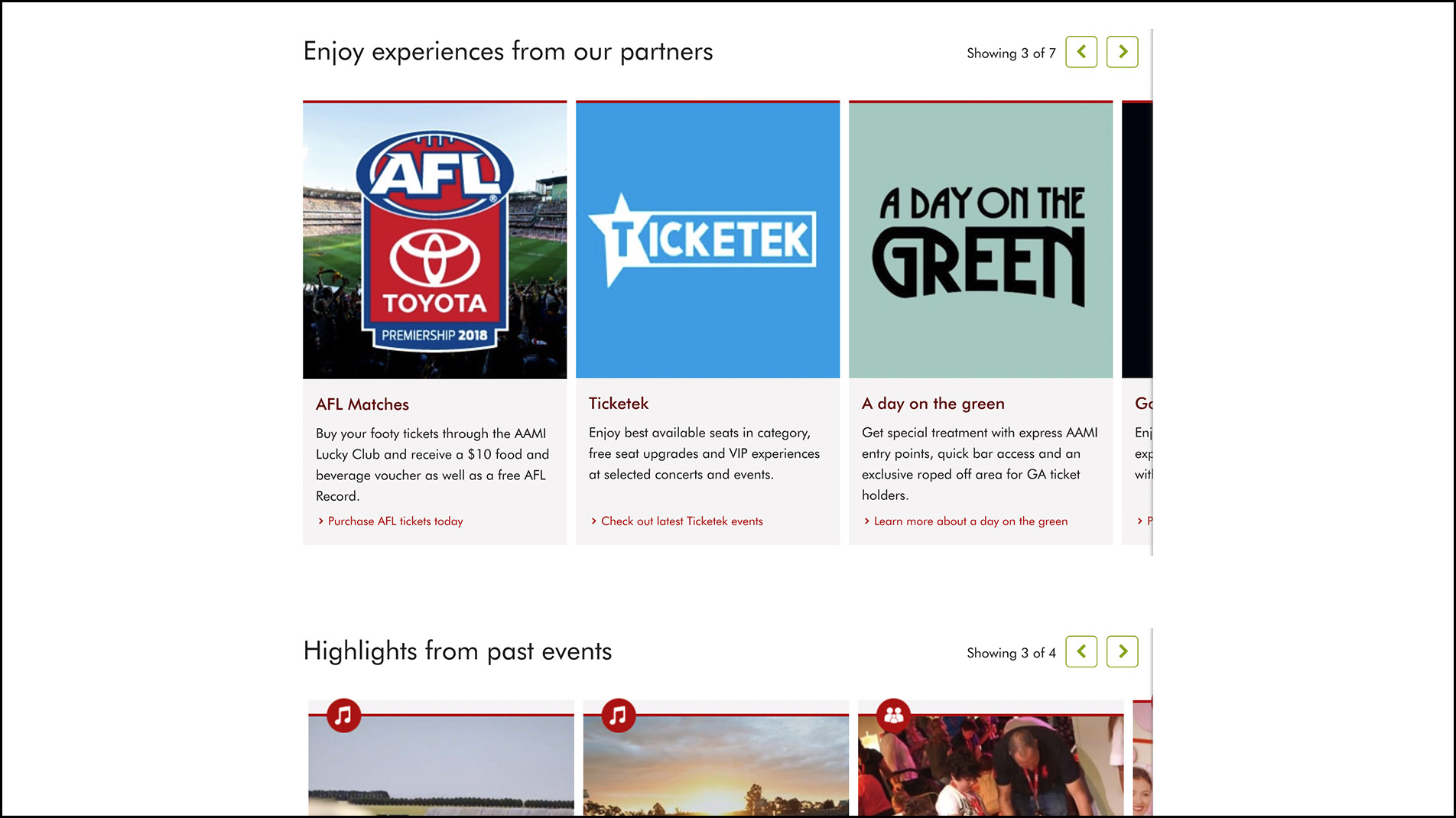Click music note icon on first highlight
This screenshot has height=818, width=1456.
343,716
